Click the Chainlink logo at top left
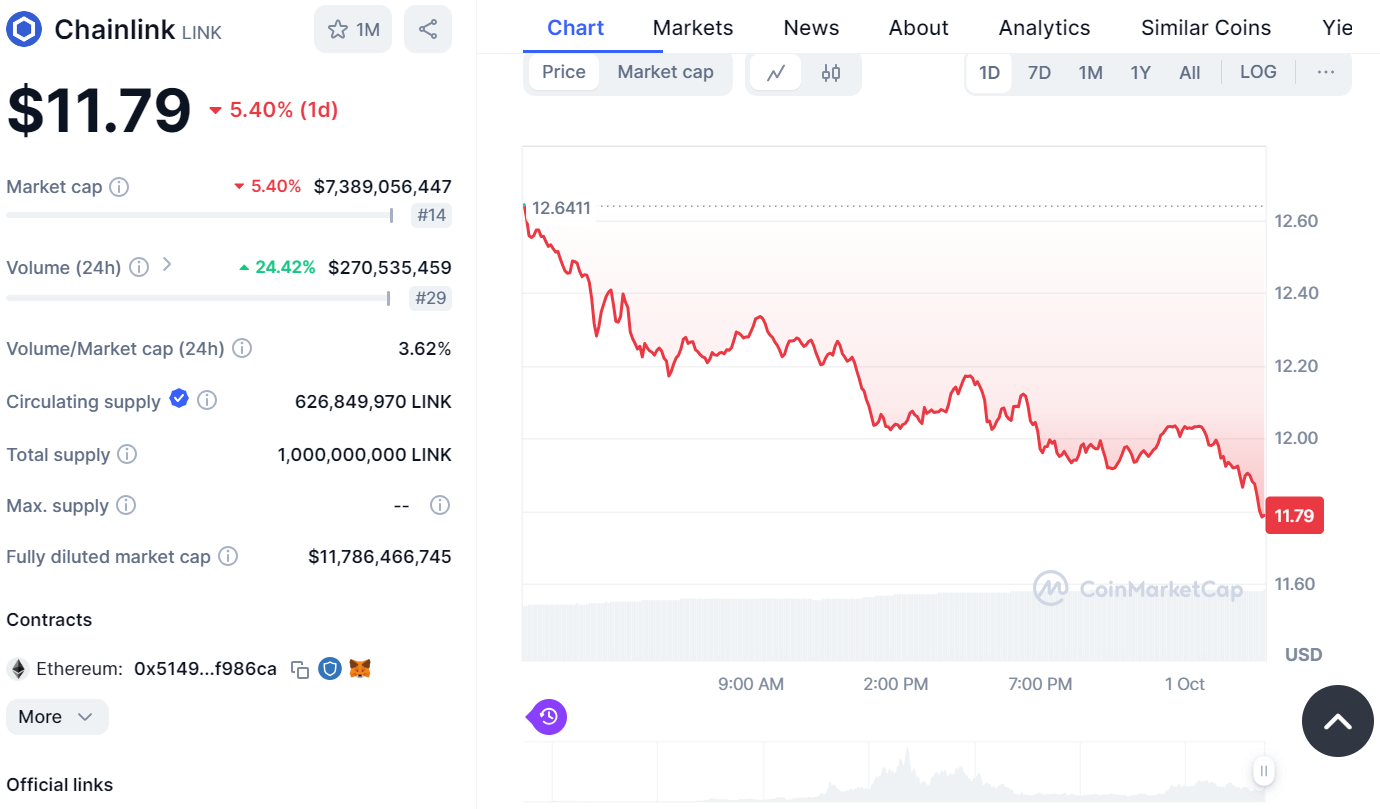 tap(22, 28)
